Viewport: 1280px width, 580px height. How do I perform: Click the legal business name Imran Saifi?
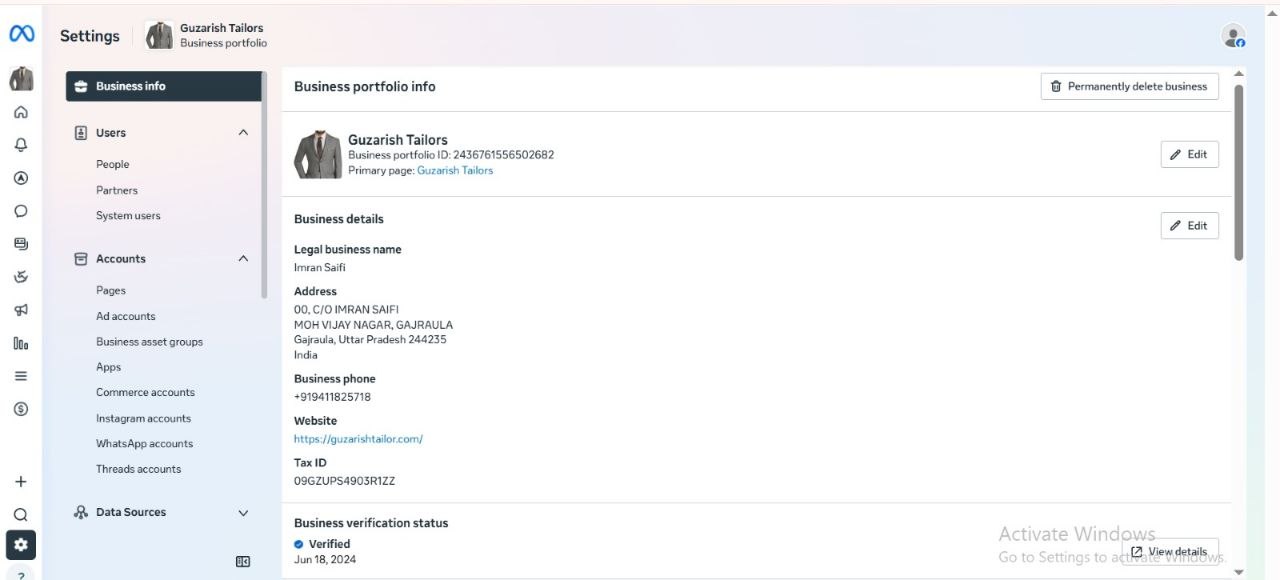tap(320, 268)
